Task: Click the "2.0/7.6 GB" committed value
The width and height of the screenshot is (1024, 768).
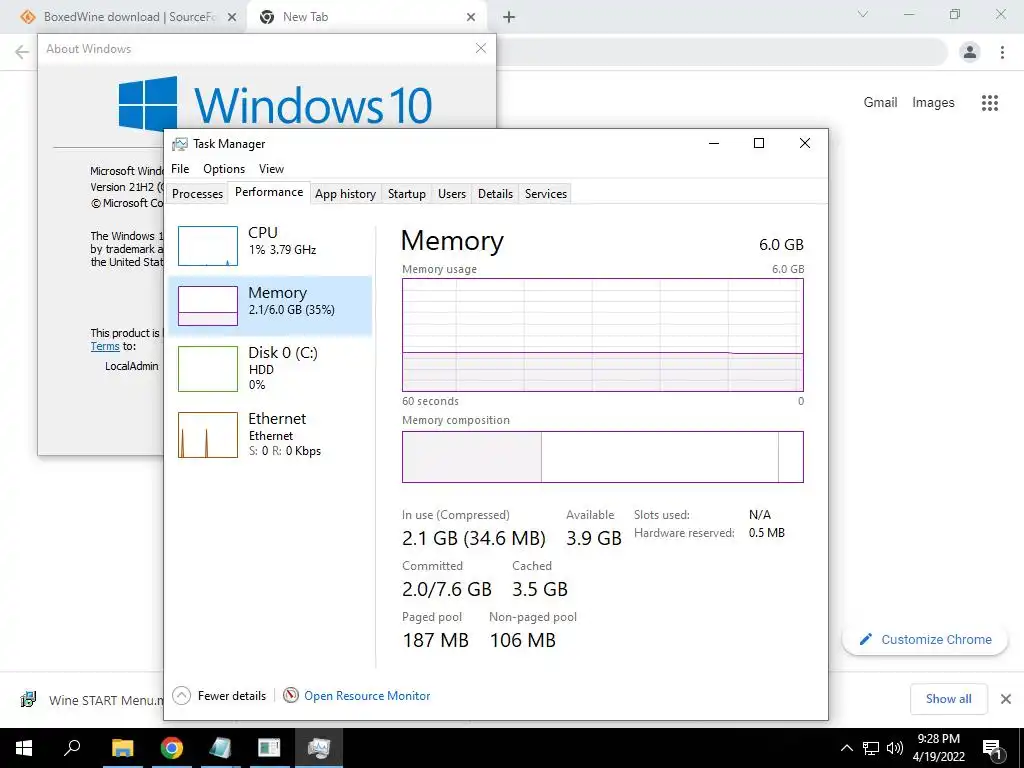Action: (447, 589)
